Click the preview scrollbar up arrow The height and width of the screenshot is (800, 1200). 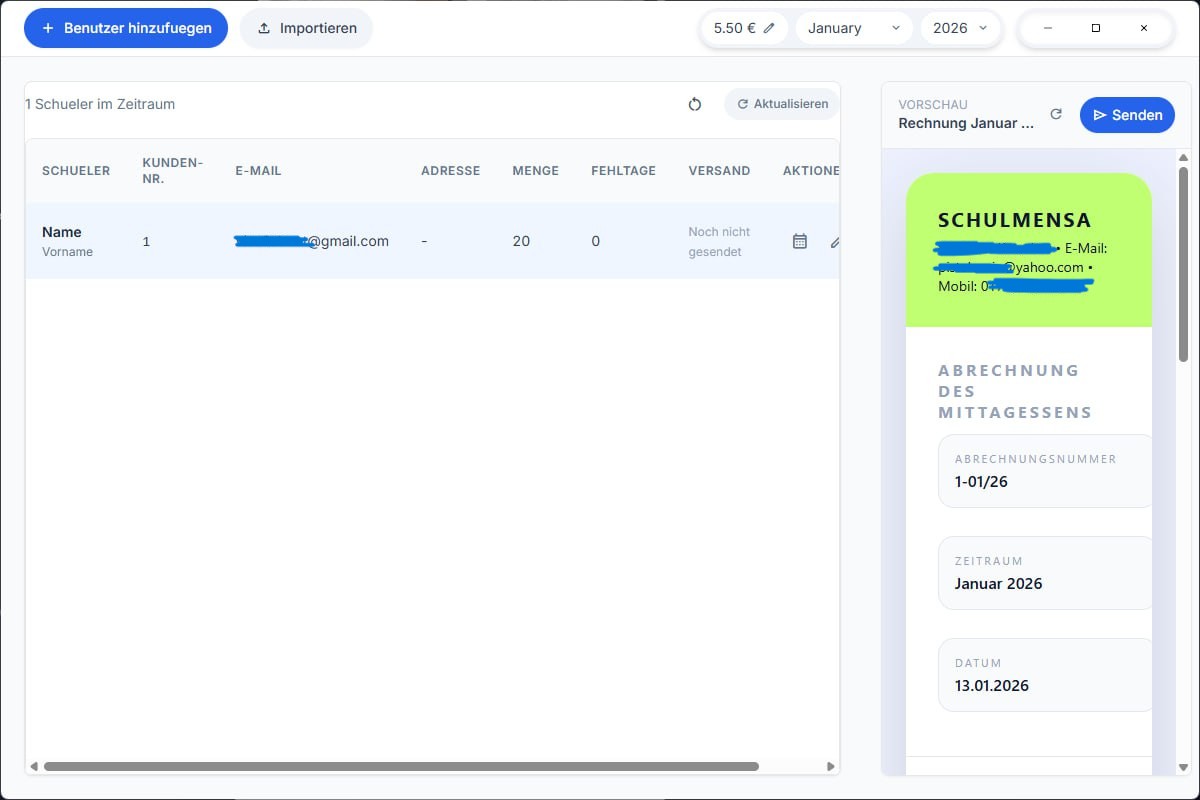(1184, 157)
